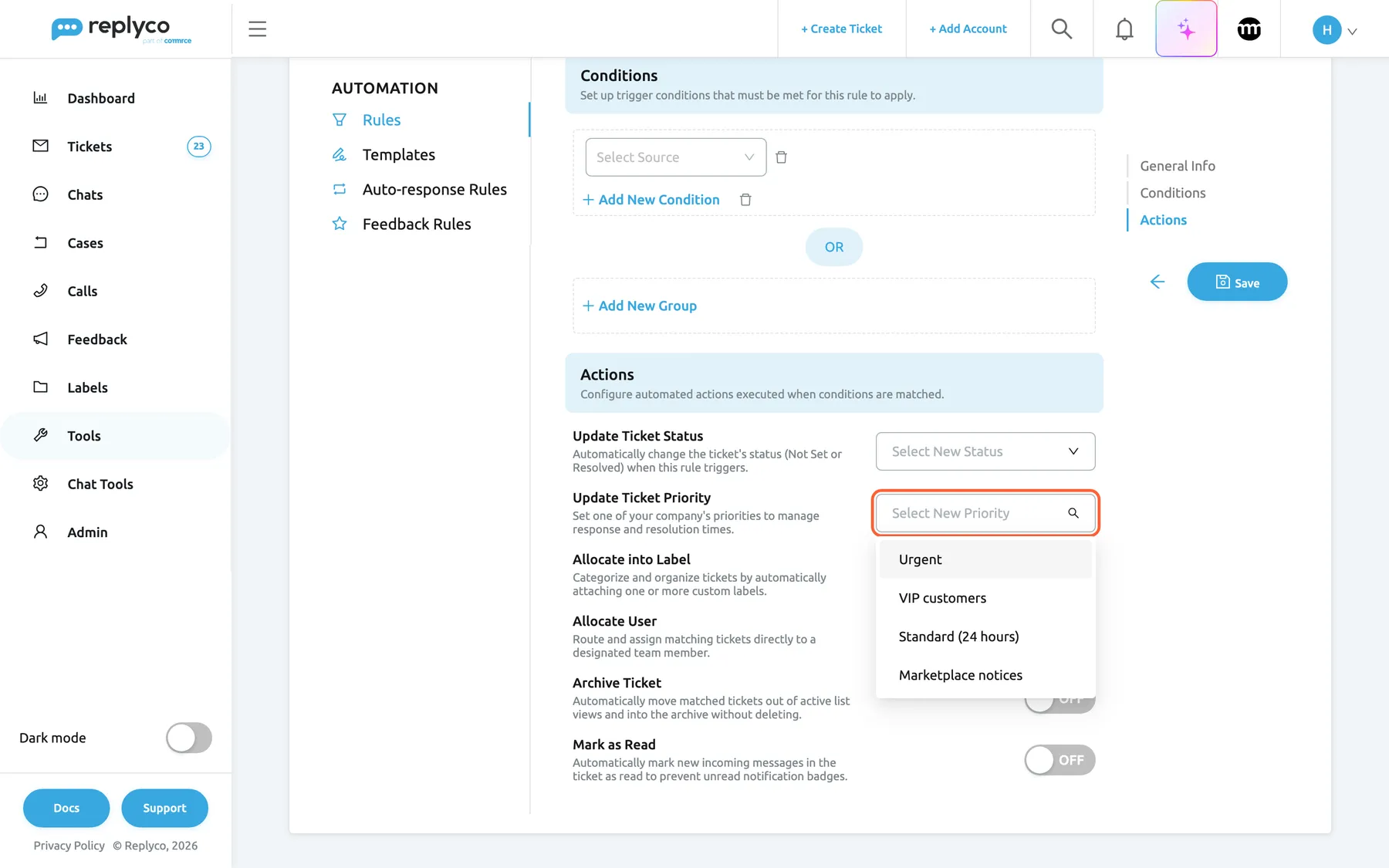
Task: Open the user avatar H menu
Action: tap(1334, 30)
